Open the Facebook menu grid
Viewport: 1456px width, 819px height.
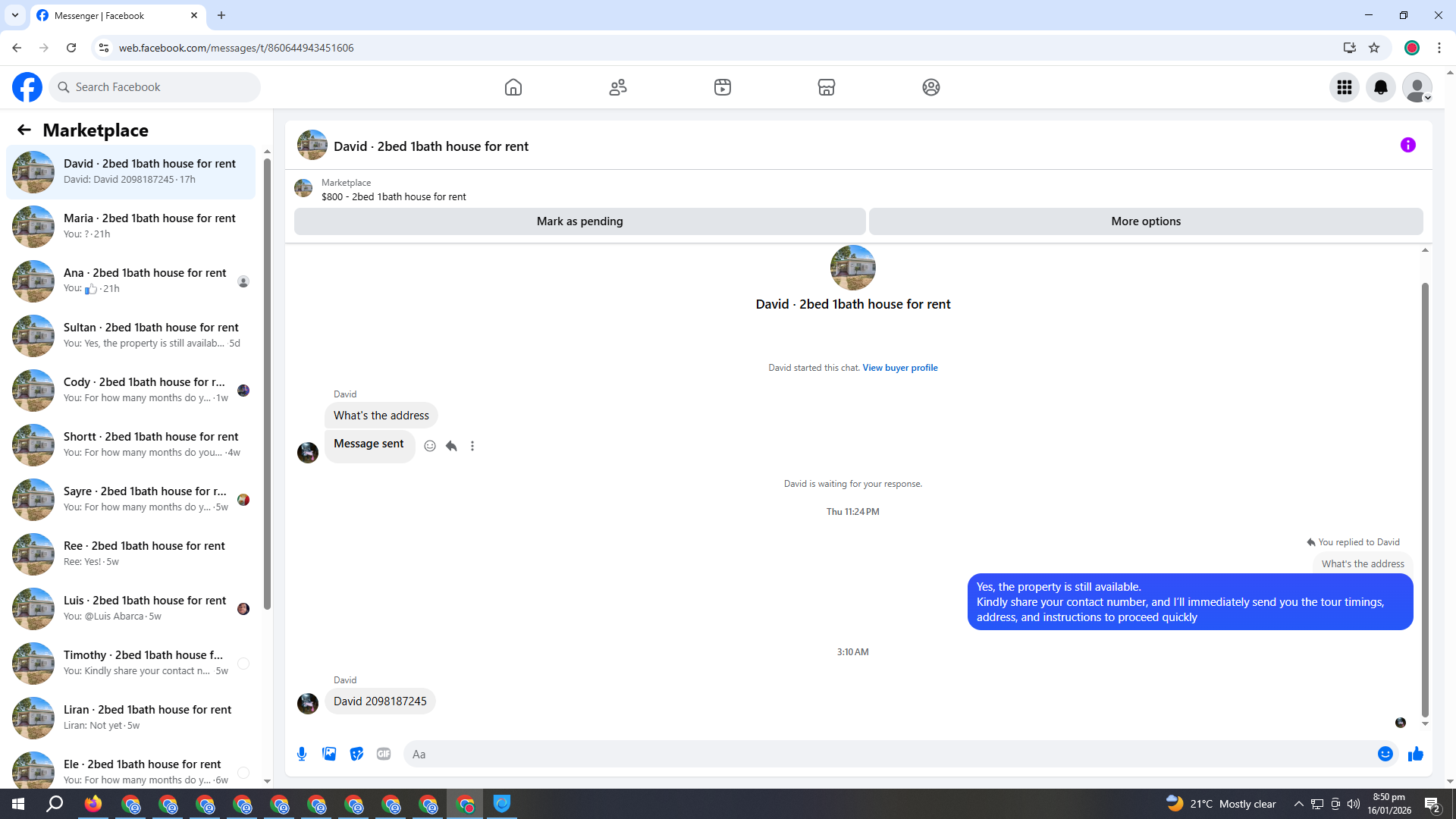[x=1344, y=87]
